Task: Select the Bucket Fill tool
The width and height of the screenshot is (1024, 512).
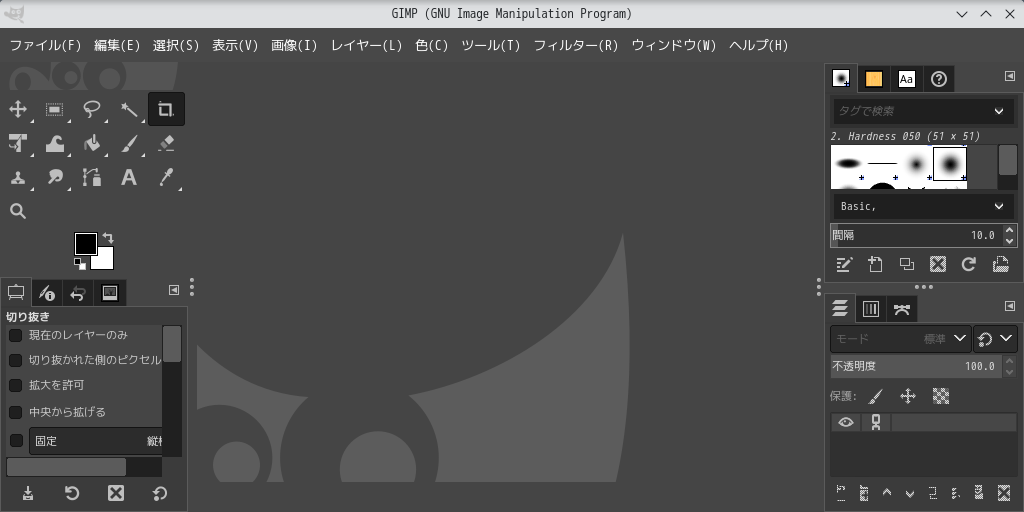Action: pyautogui.click(x=92, y=143)
